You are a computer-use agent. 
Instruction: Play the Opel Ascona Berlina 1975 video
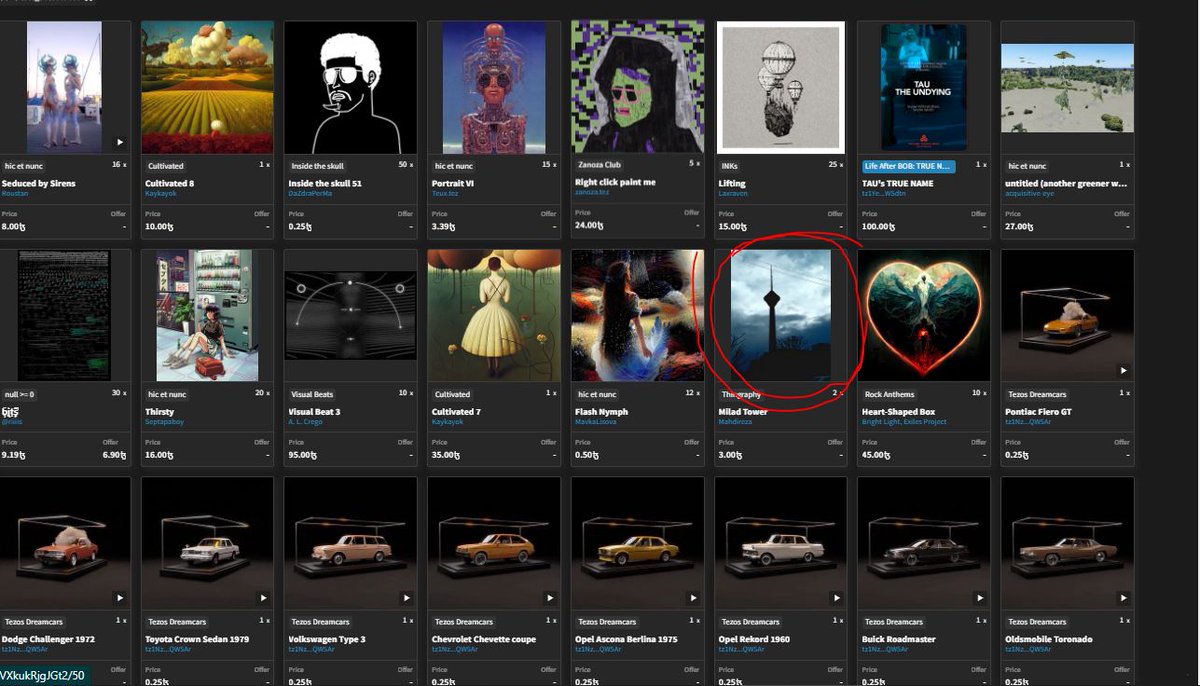[x=692, y=598]
